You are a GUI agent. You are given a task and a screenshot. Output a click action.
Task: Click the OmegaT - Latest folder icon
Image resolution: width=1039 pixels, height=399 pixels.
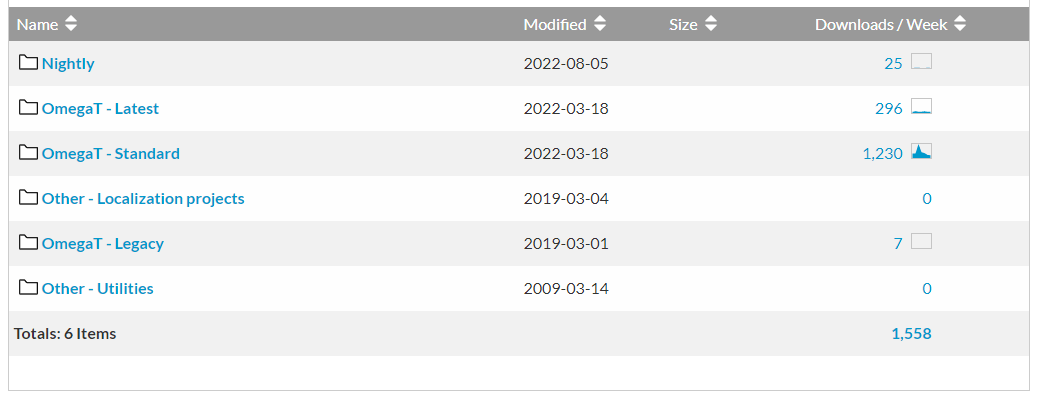pos(28,108)
